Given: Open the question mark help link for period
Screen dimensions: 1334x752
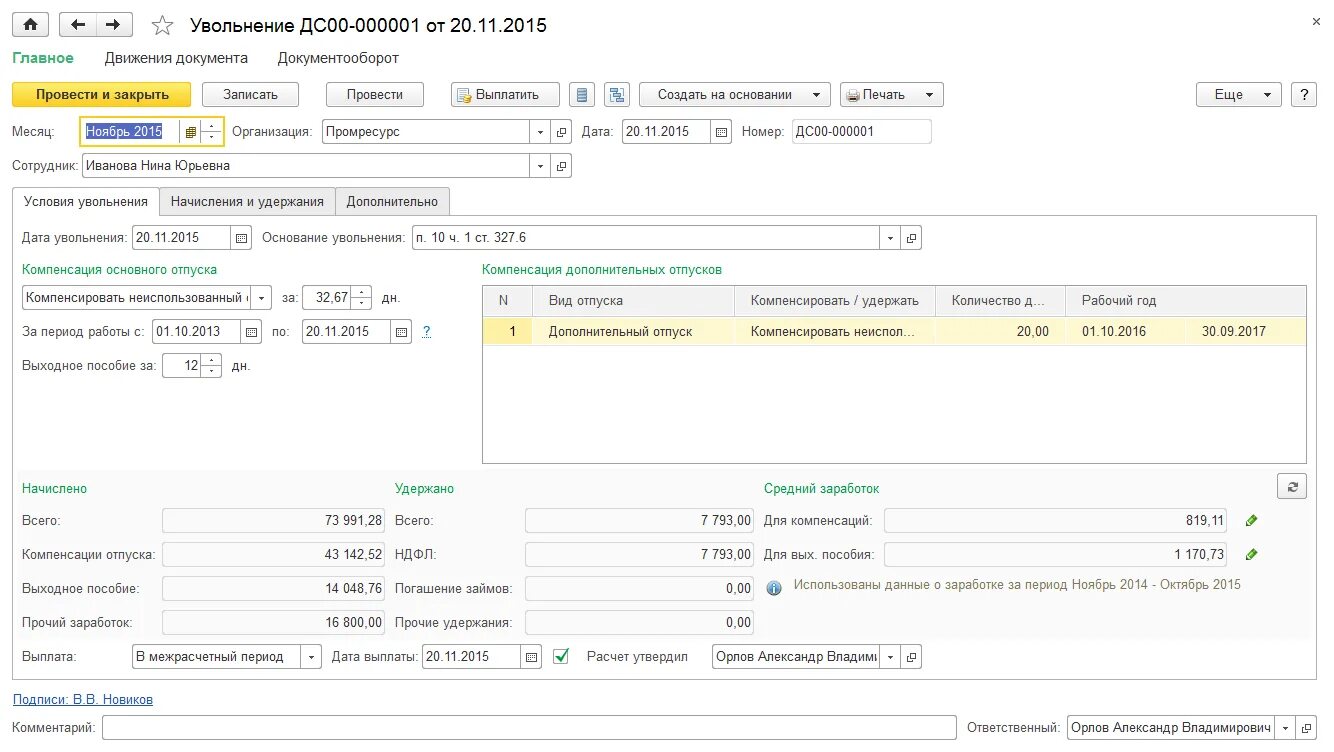Looking at the screenshot, I should (427, 332).
